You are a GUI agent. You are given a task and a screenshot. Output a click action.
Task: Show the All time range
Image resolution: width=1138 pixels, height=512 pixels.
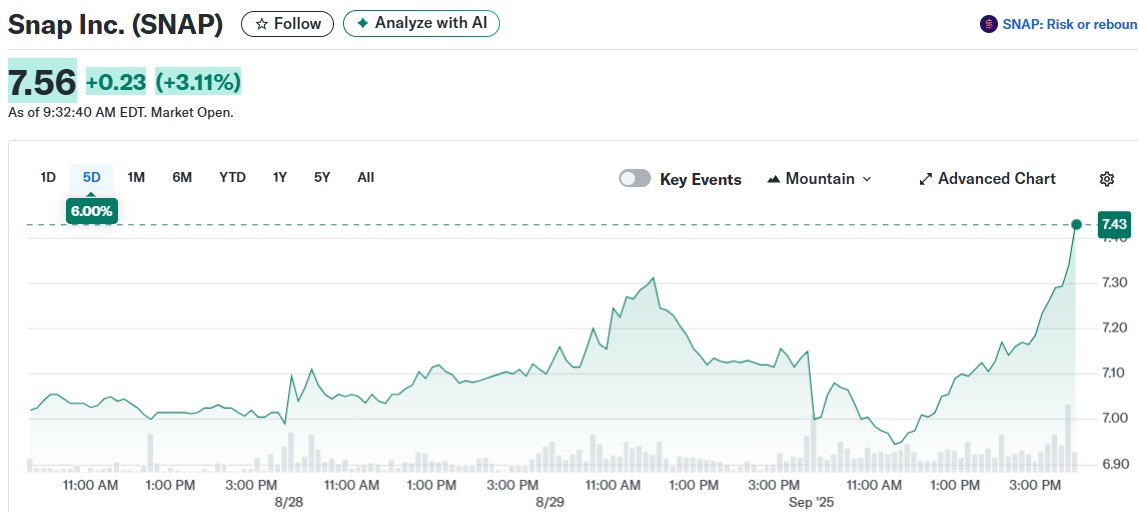[x=366, y=177]
